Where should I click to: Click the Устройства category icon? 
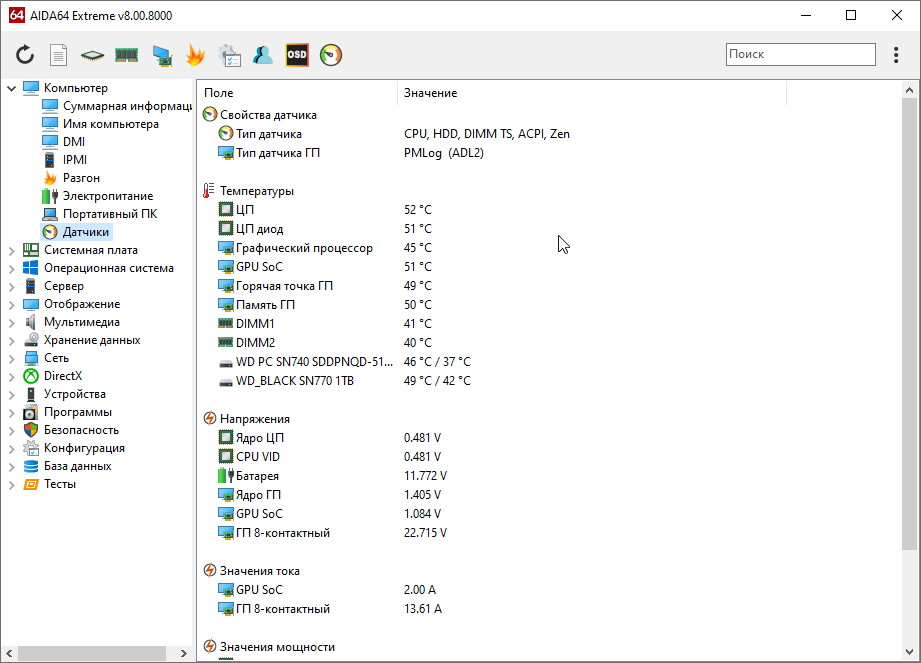point(31,394)
